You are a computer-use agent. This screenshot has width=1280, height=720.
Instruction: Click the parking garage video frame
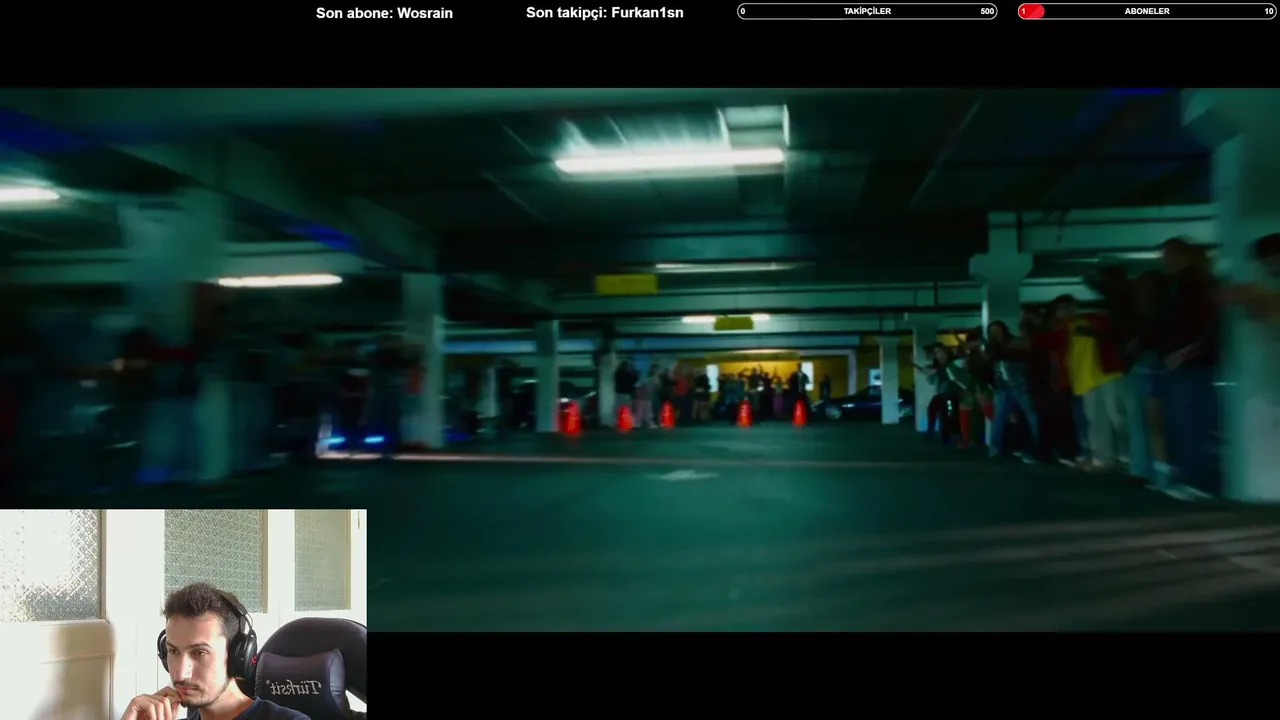640,360
